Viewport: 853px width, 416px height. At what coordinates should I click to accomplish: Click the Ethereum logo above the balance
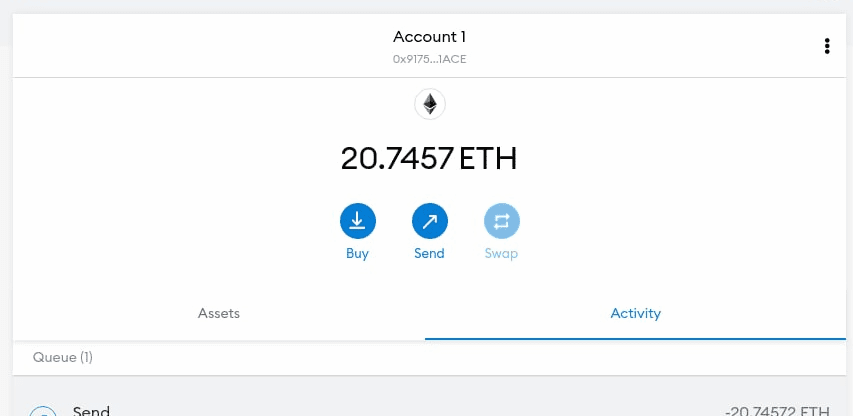tap(430, 104)
